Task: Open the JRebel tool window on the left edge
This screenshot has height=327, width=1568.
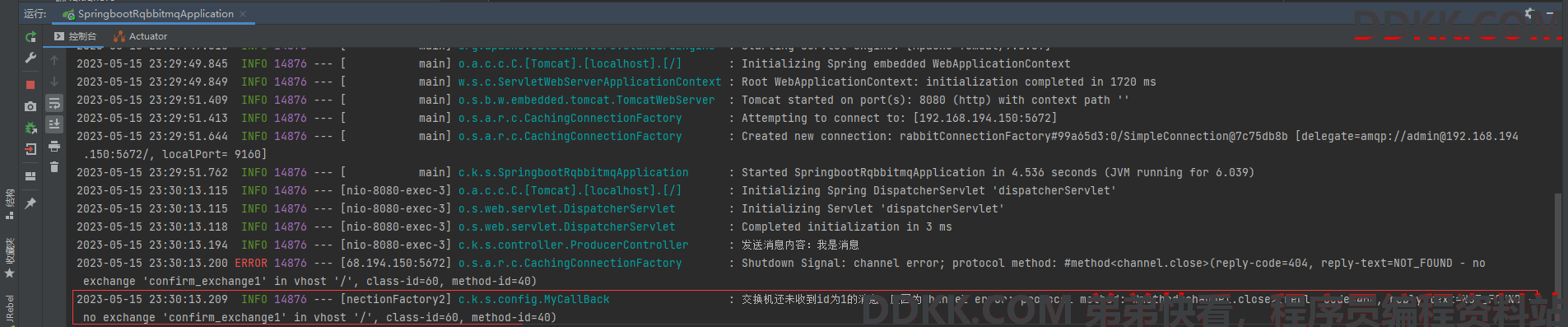Action: tap(9, 309)
